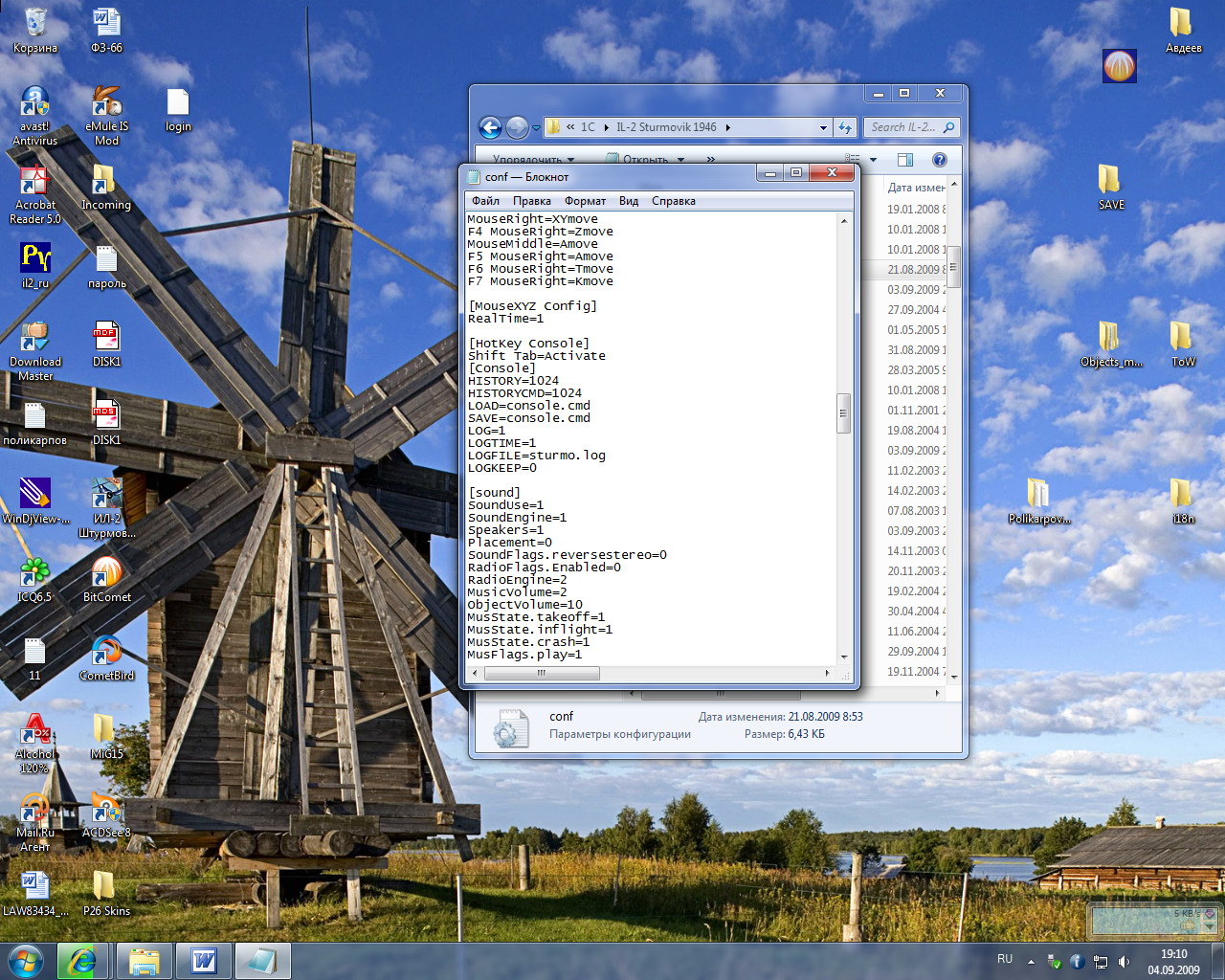
Task: Click Explorer forward navigation button
Action: point(517,127)
